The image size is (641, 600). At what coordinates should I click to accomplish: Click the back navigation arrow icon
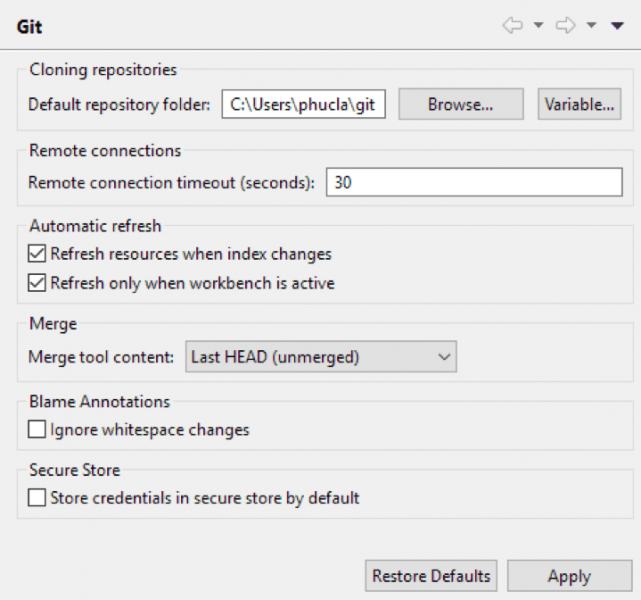513,26
